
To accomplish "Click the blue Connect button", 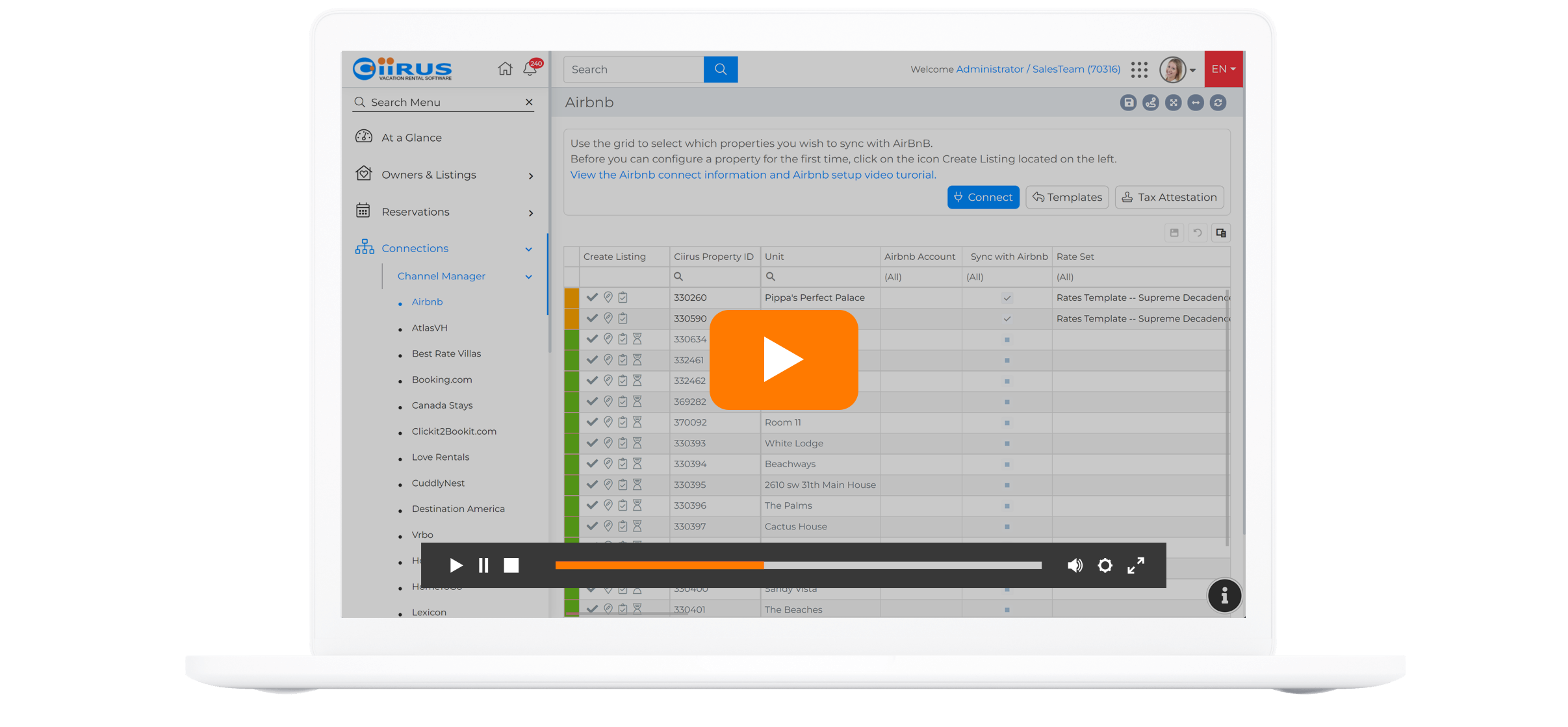I will click(x=983, y=197).
